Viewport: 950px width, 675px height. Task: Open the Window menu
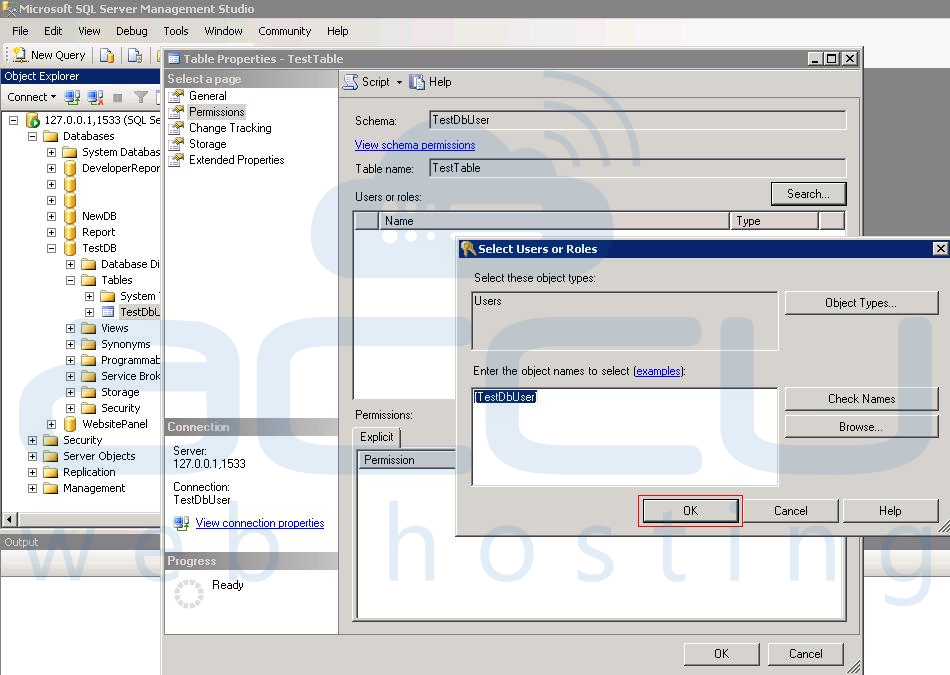(223, 31)
